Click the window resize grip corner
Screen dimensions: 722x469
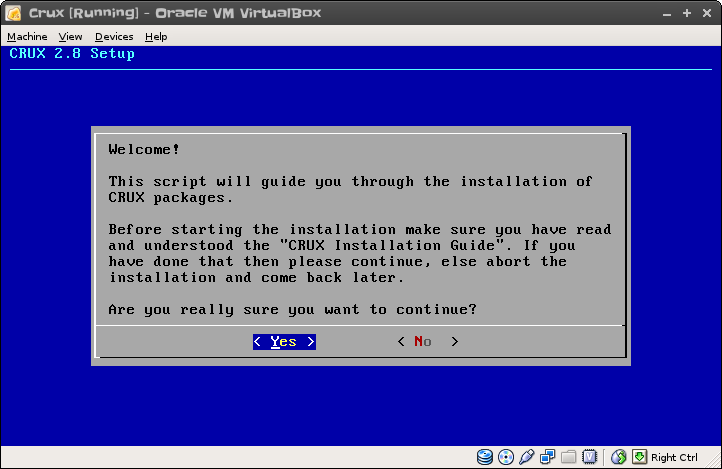click(715, 462)
